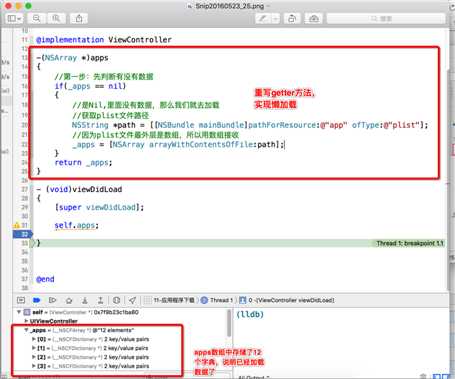Click the Step Over debug button

pyautogui.click(x=69, y=300)
